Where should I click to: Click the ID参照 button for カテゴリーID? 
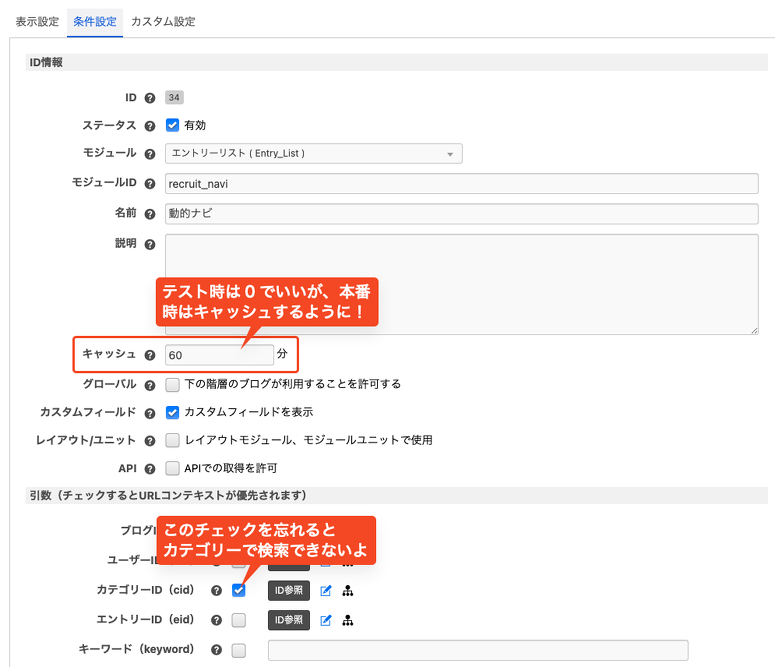click(289, 591)
